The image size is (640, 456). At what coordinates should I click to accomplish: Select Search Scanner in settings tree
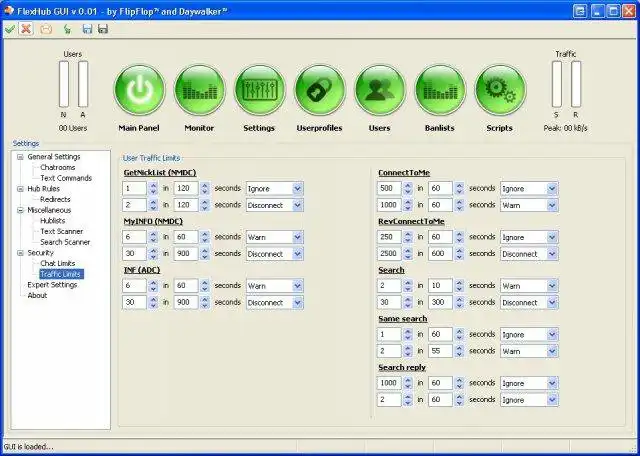(x=65, y=242)
